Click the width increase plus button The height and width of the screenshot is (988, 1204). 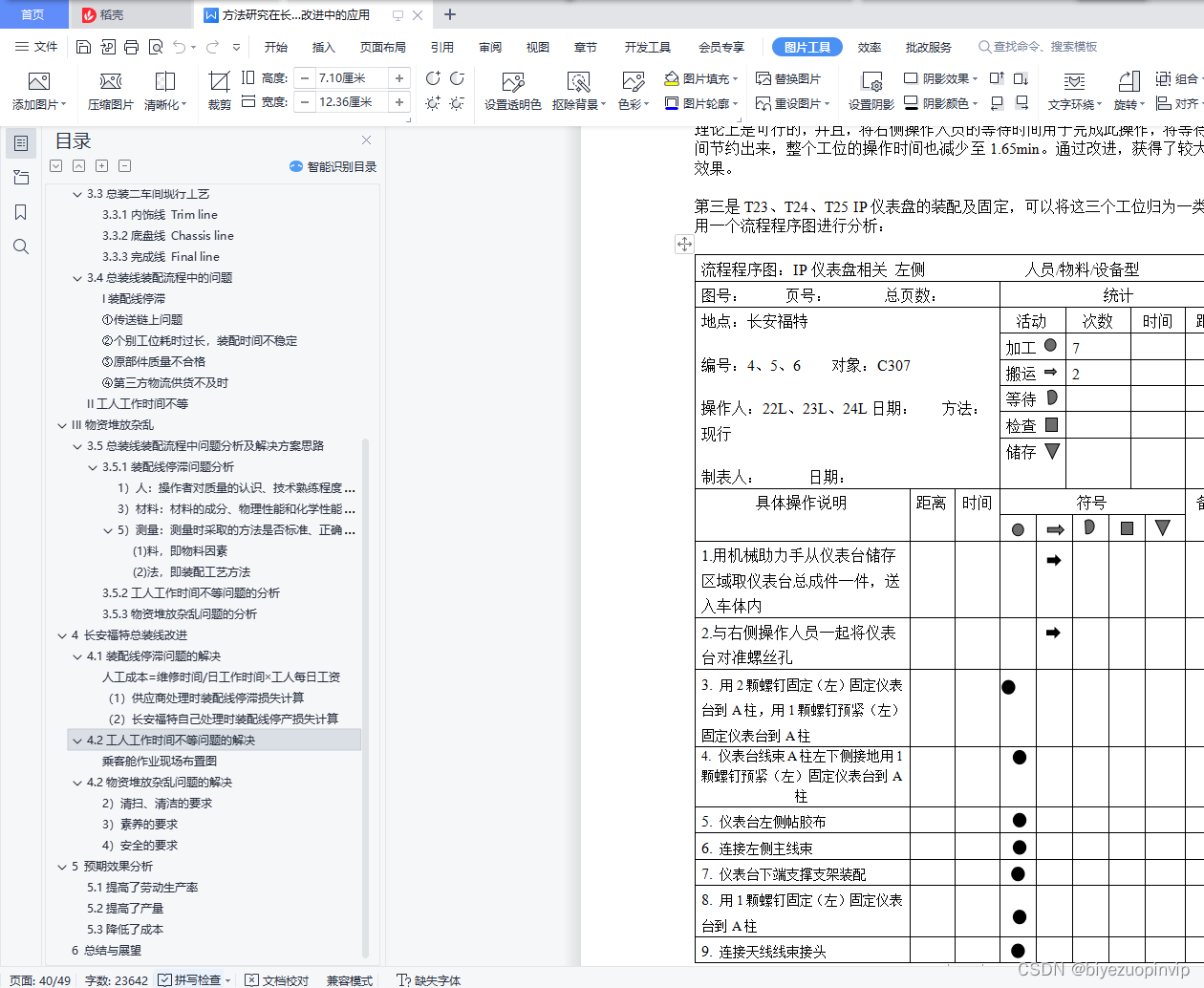click(x=399, y=102)
